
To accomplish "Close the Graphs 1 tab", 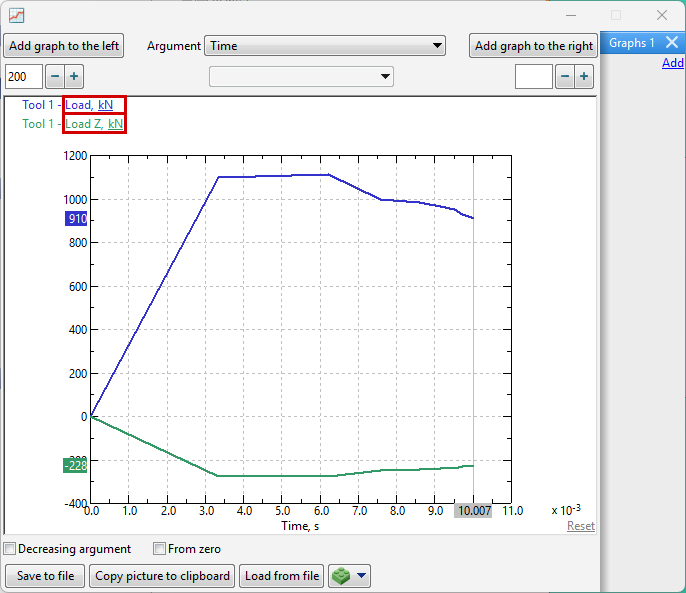I will [672, 43].
